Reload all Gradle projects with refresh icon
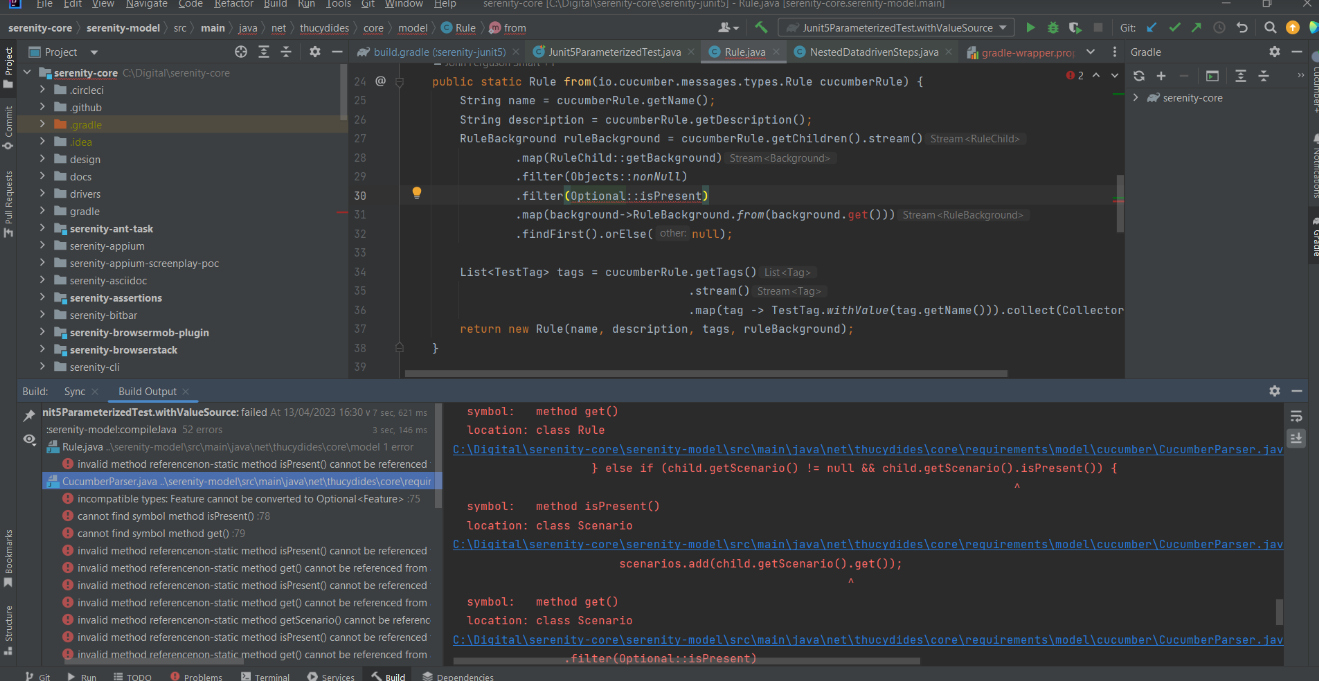 pyautogui.click(x=1139, y=75)
